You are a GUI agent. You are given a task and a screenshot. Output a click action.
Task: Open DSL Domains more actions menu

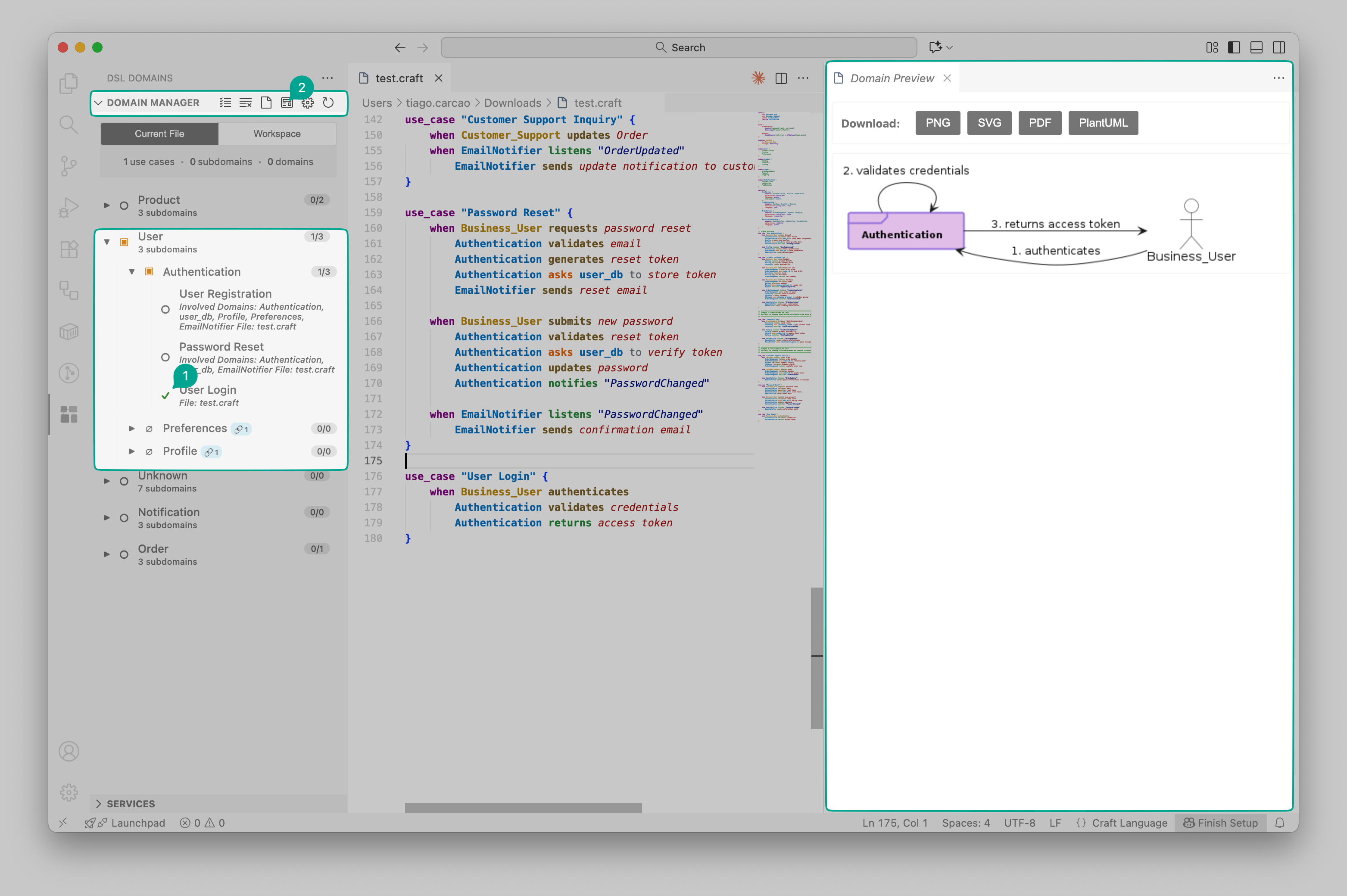tap(327, 78)
